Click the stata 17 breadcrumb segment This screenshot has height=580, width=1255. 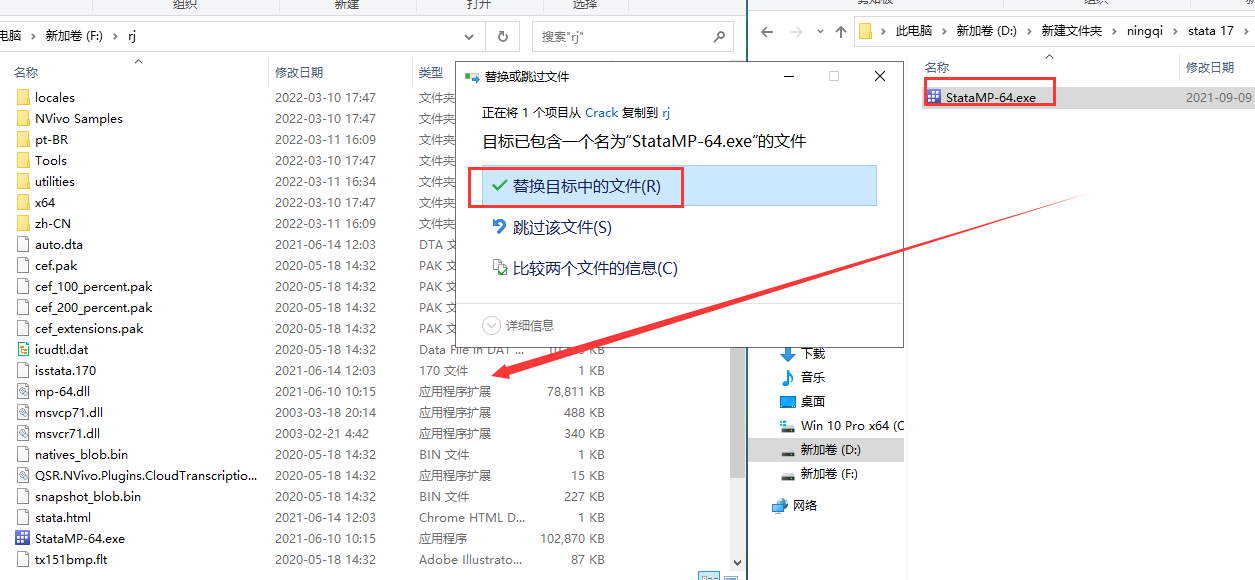1210,31
